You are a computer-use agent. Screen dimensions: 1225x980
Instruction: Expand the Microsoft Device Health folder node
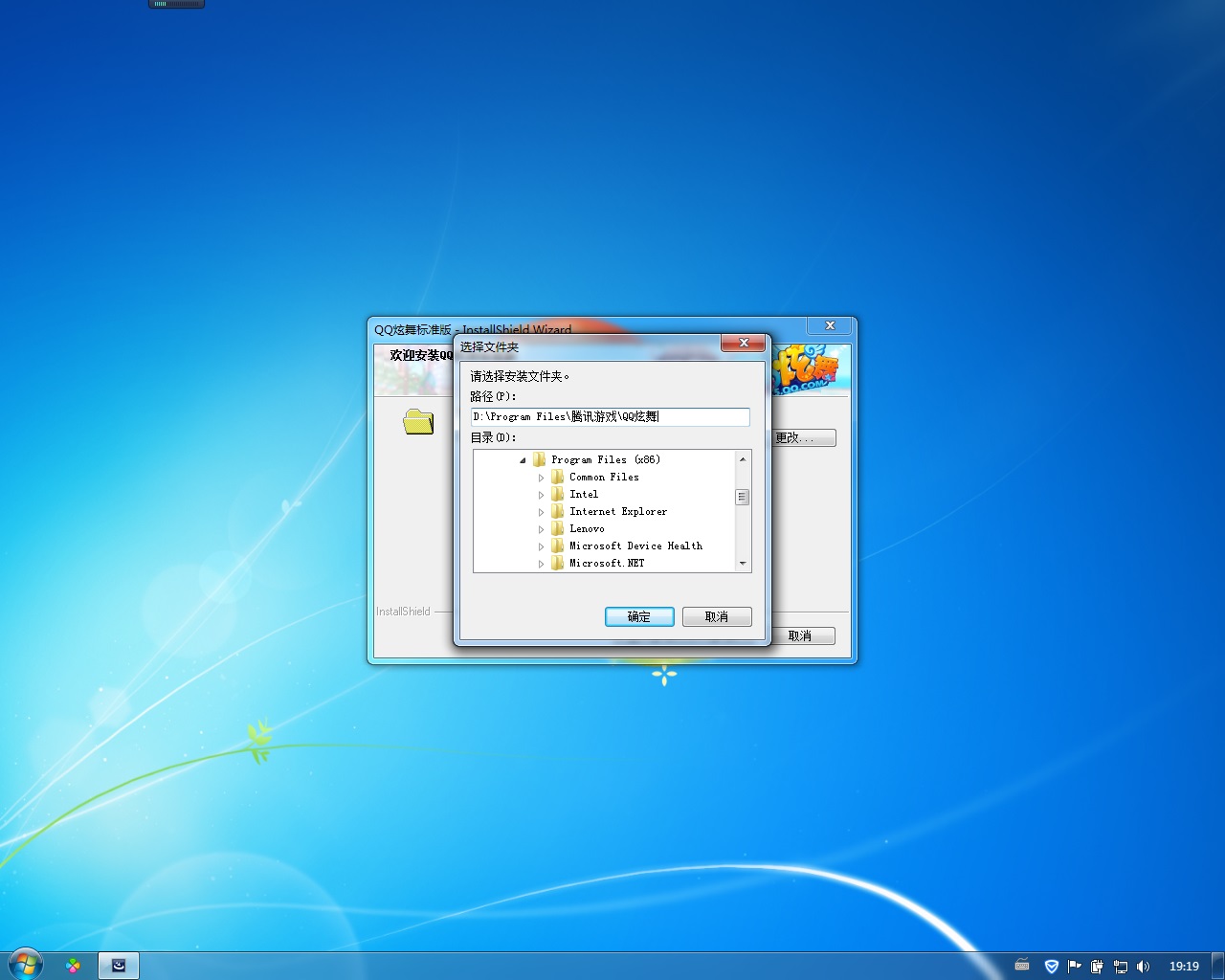[x=541, y=546]
